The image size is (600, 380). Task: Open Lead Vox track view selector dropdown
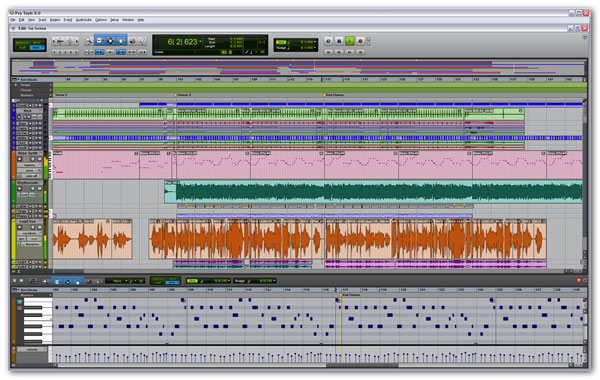29,233
